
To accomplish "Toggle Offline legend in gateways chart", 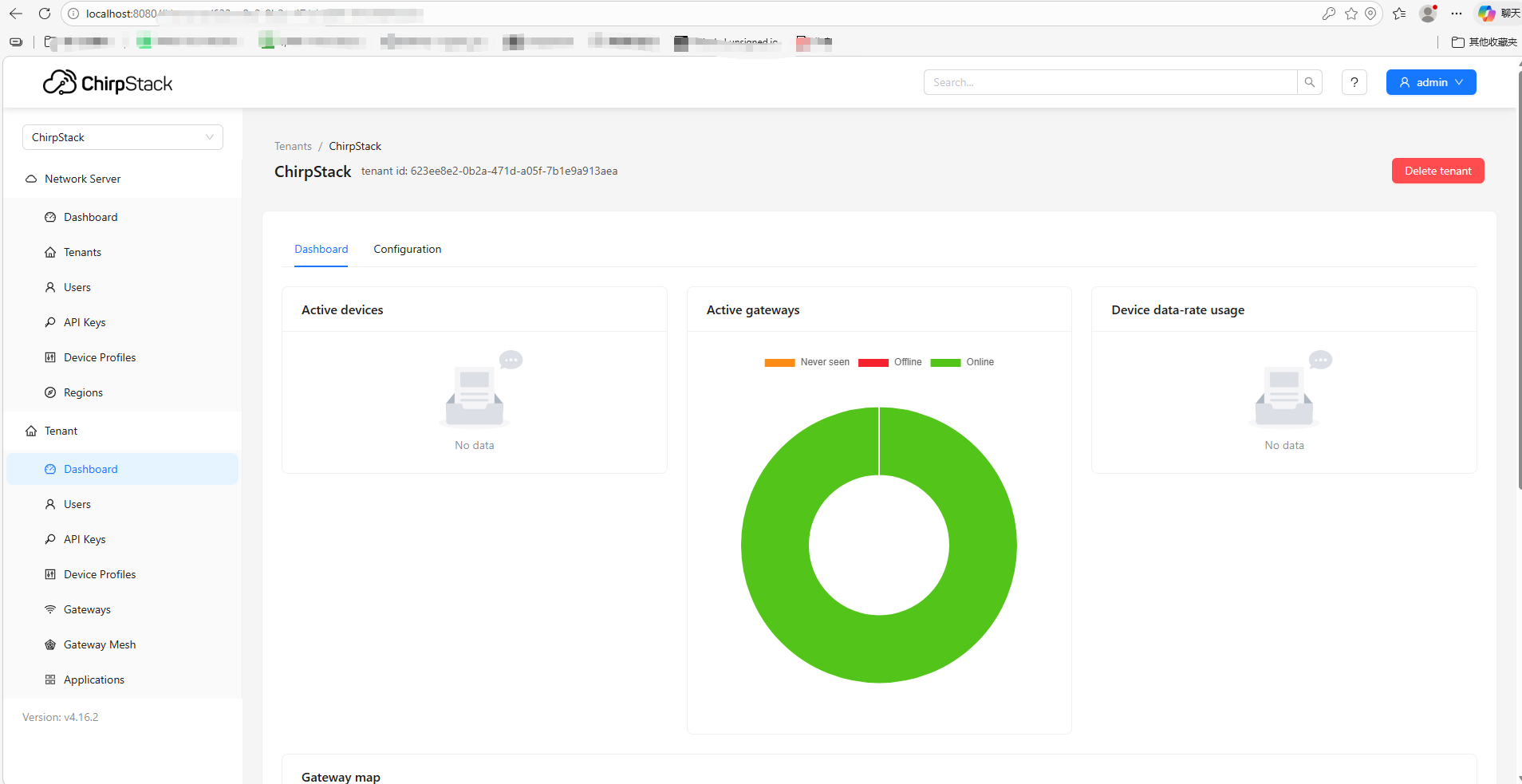I will pyautogui.click(x=890, y=362).
